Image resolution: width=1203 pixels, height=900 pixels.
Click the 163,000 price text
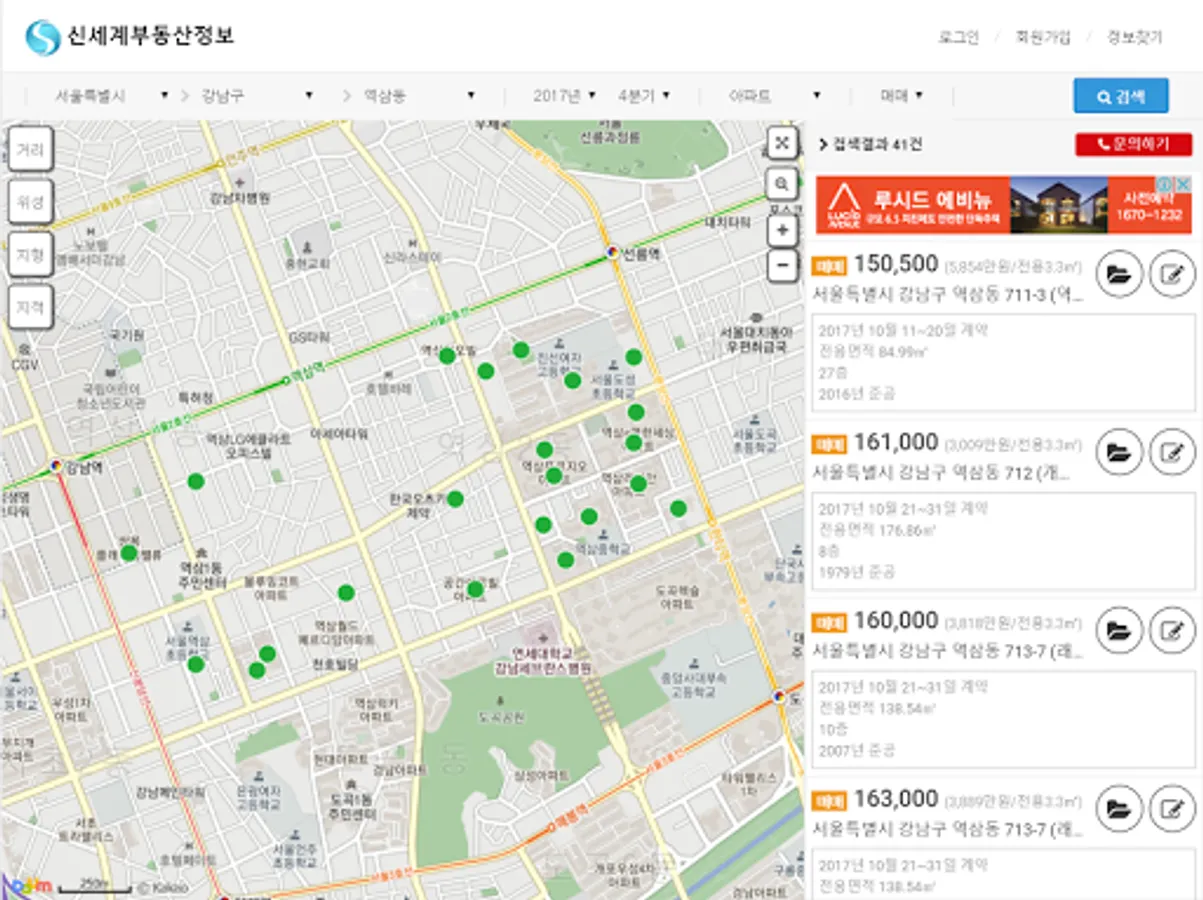click(x=896, y=798)
